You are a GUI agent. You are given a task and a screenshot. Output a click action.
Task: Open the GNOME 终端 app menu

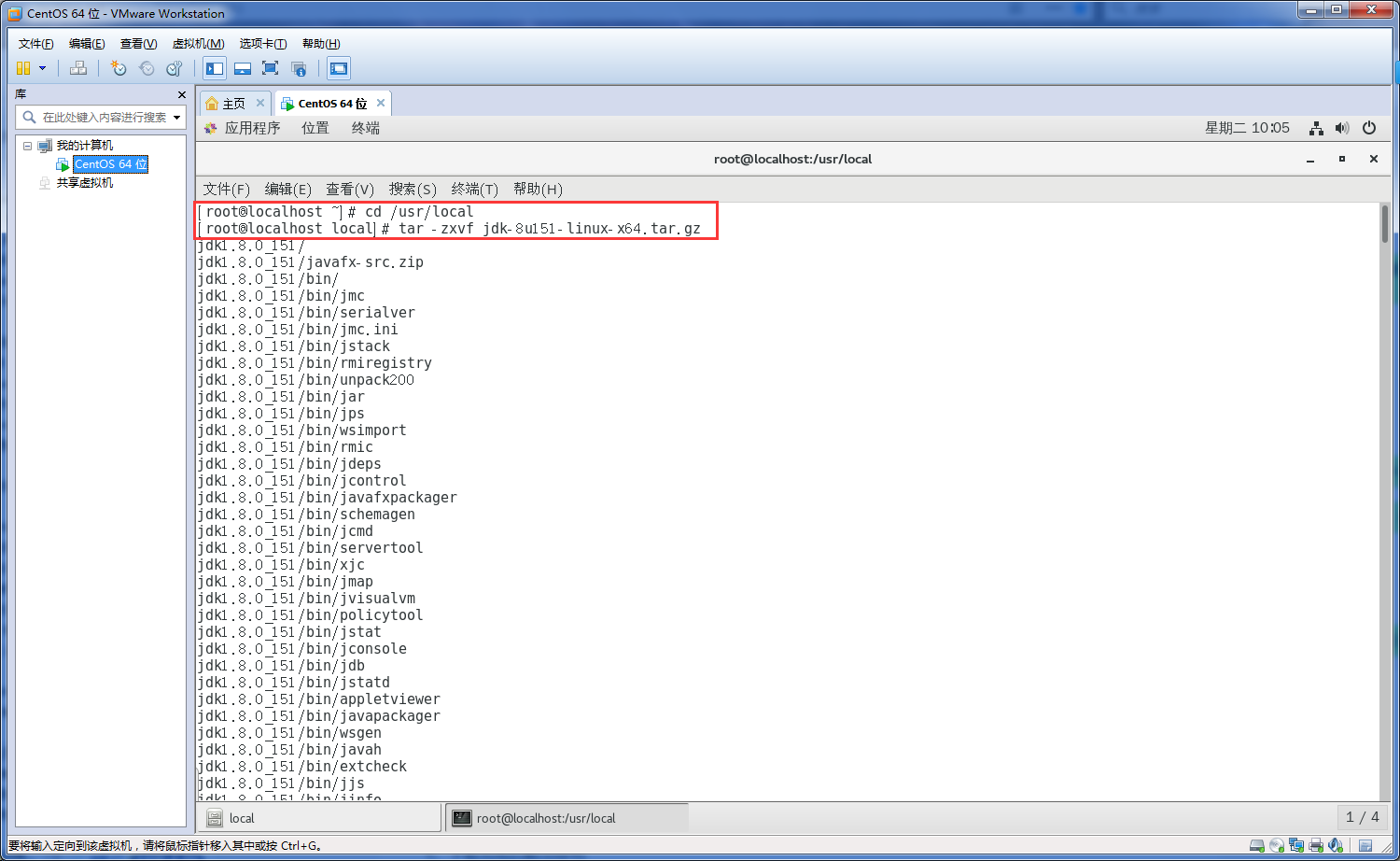coord(366,128)
